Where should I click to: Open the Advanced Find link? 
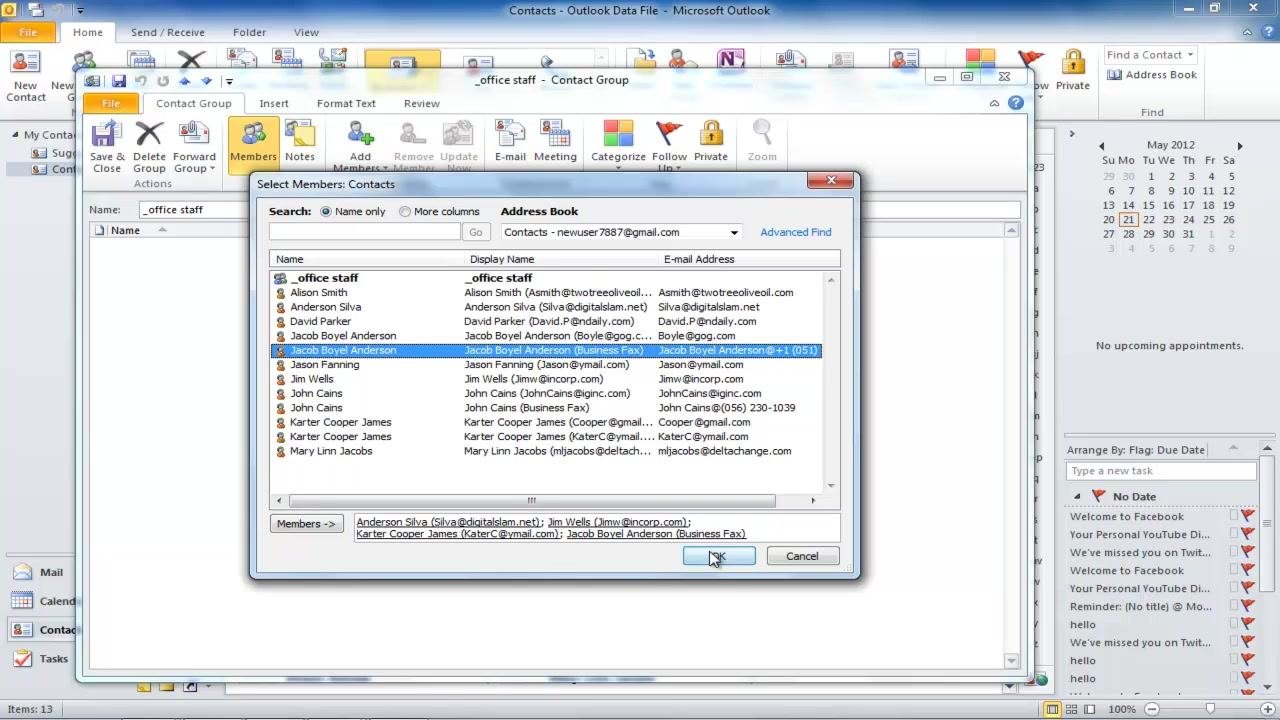pyautogui.click(x=796, y=232)
